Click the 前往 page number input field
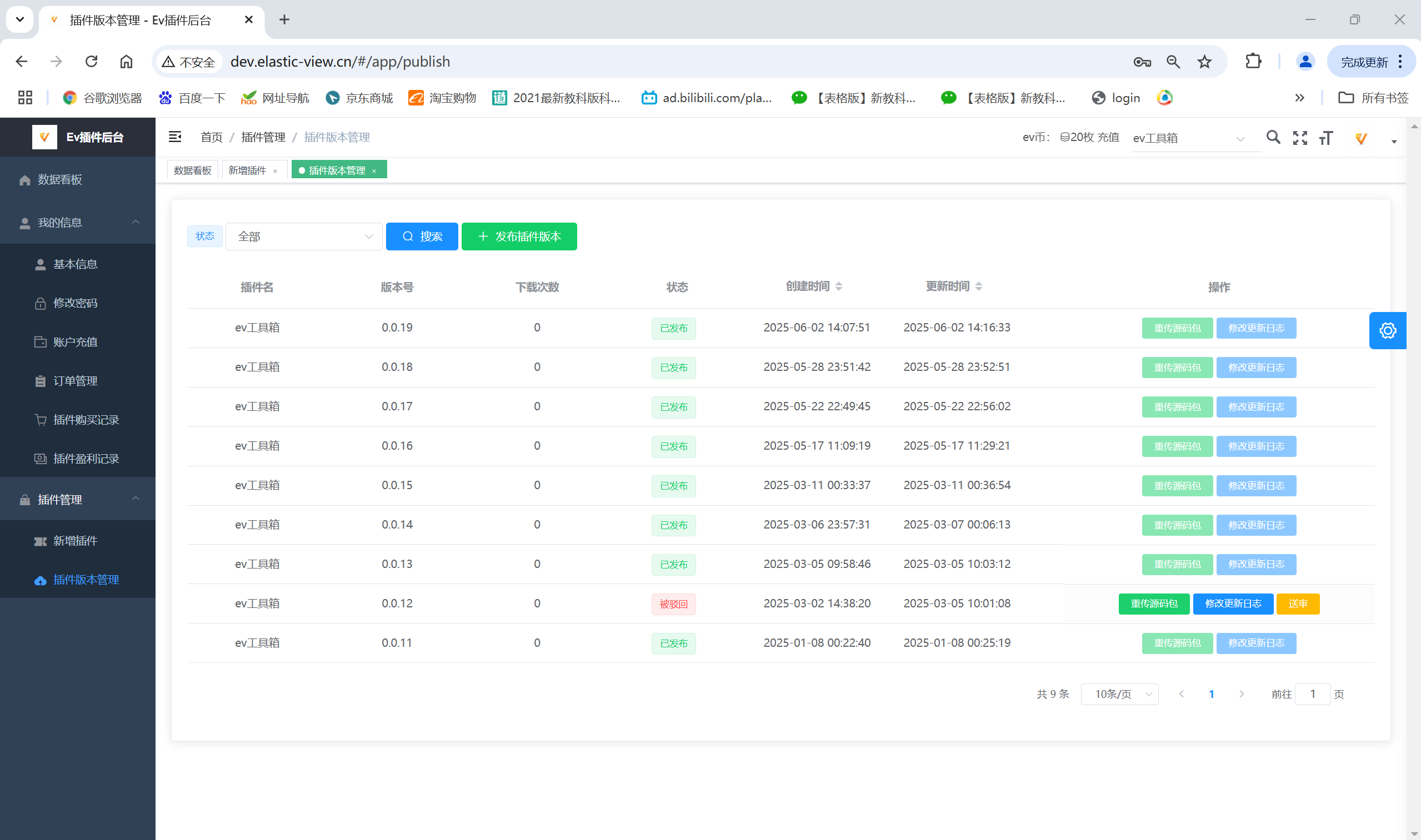The height and width of the screenshot is (840, 1421). click(1312, 694)
